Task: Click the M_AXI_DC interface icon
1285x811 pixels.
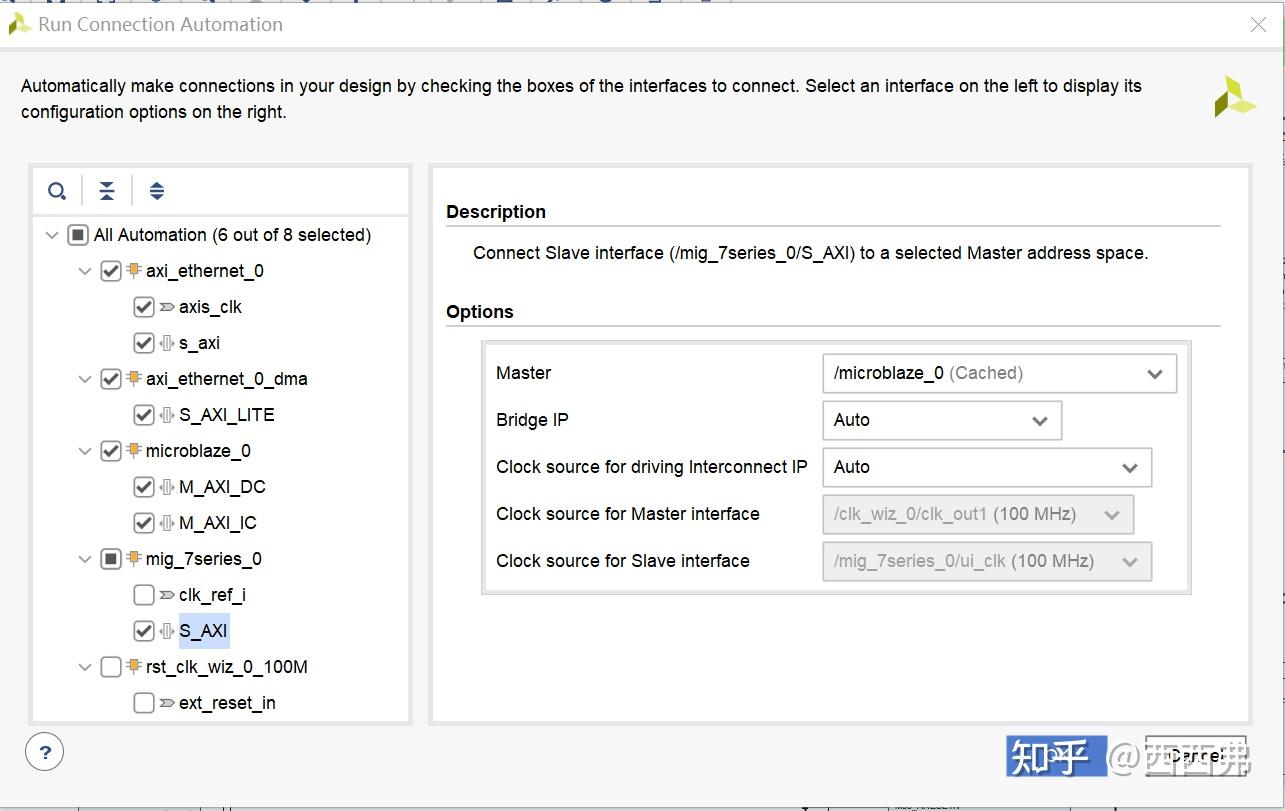Action: [167, 487]
